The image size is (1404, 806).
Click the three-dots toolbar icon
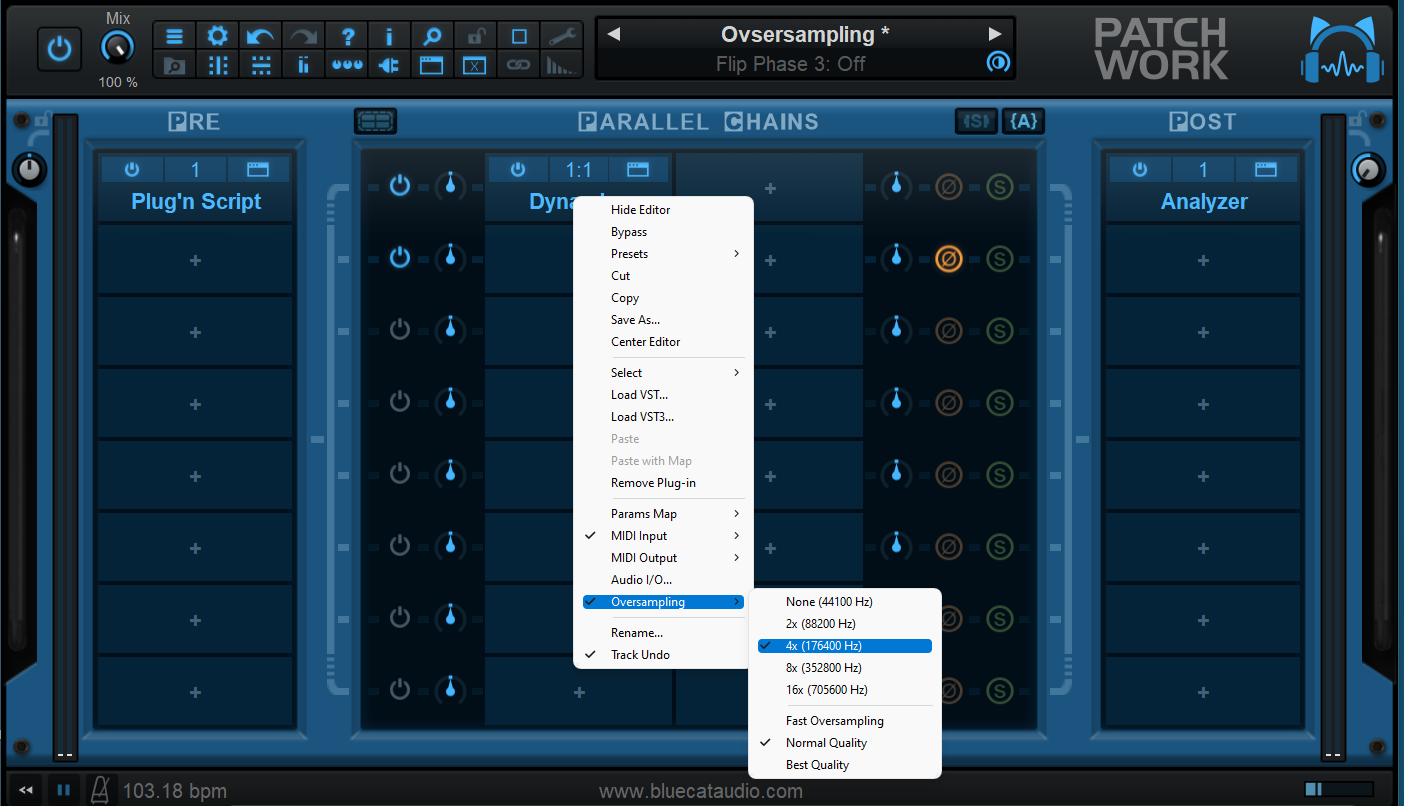click(x=347, y=65)
